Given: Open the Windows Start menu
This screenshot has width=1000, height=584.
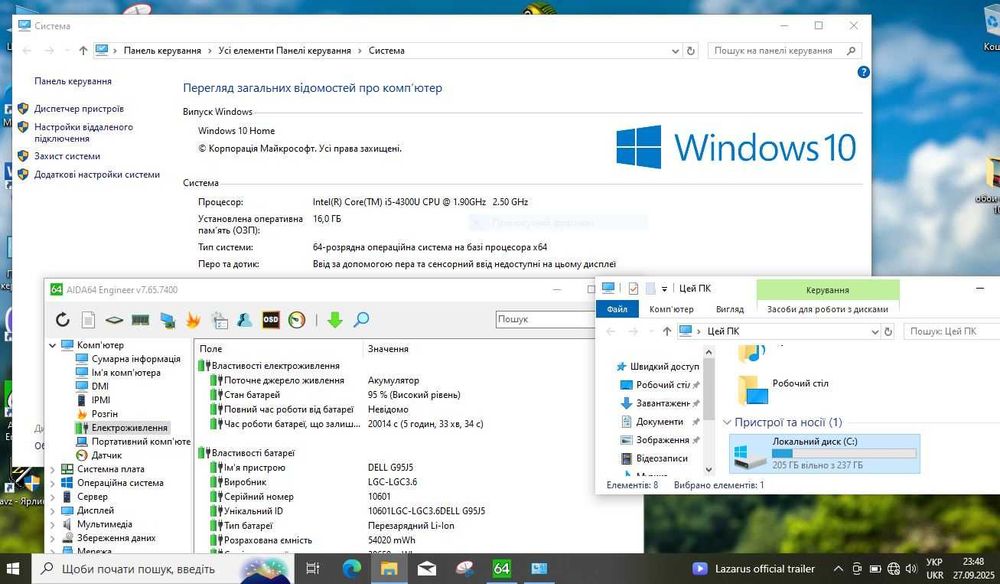Looking at the screenshot, I should [13, 568].
